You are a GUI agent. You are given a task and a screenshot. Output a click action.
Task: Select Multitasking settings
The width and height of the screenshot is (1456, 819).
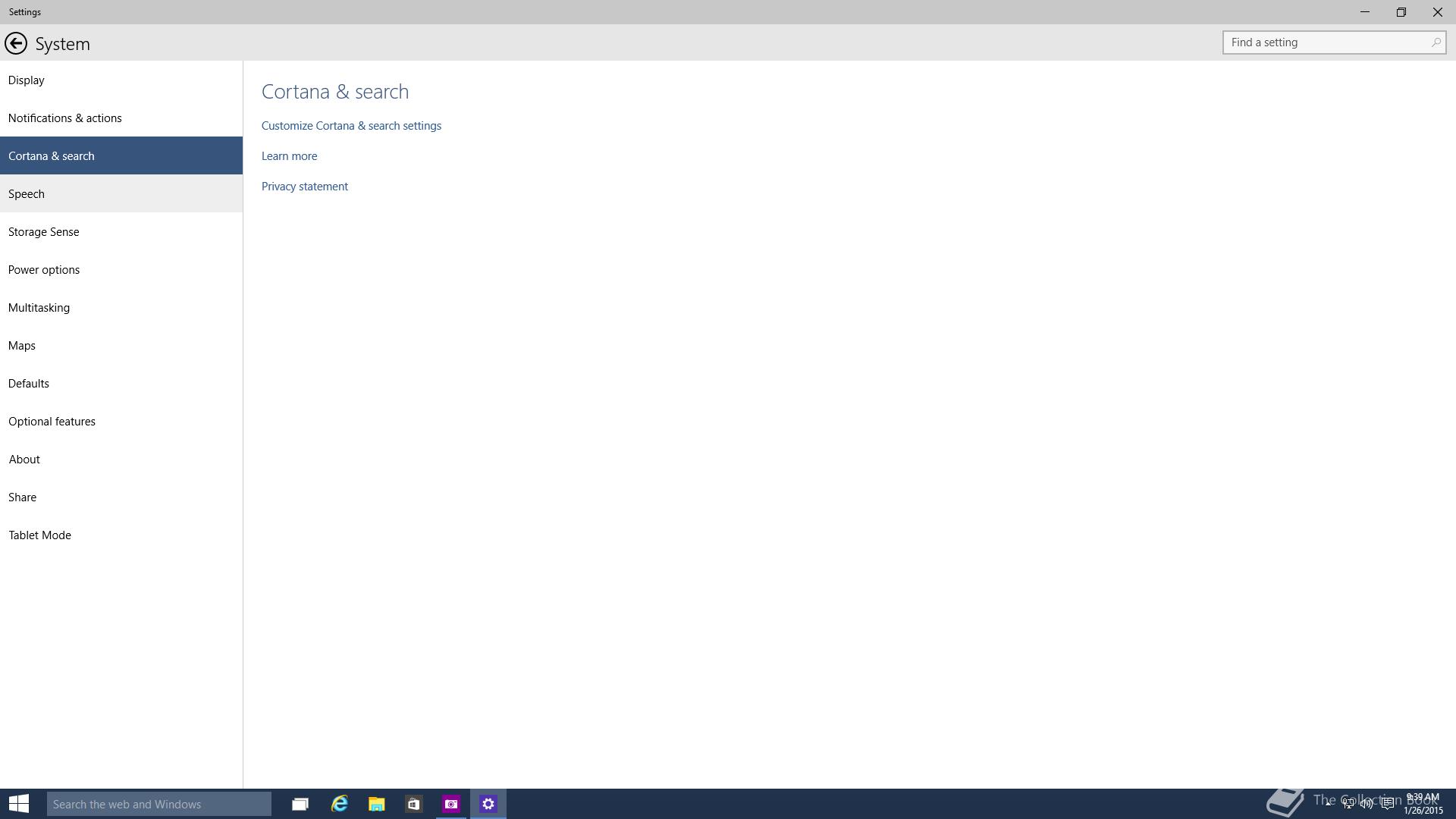coord(121,307)
